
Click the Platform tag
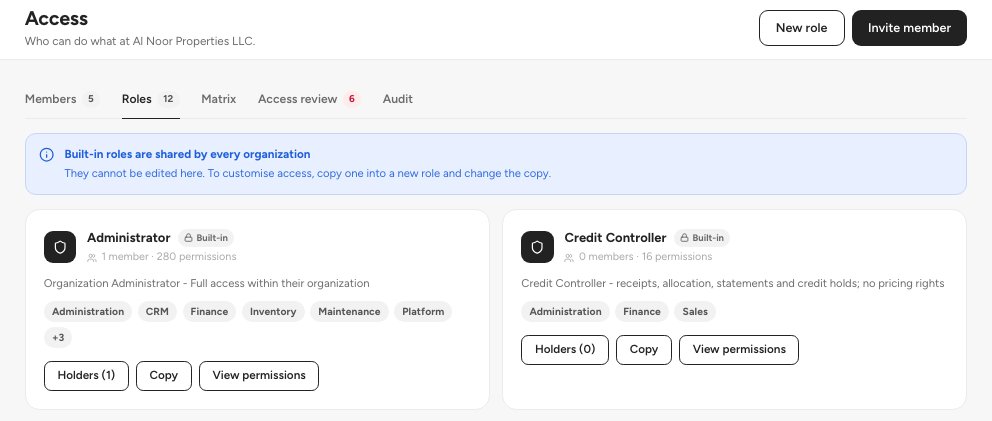[423, 311]
